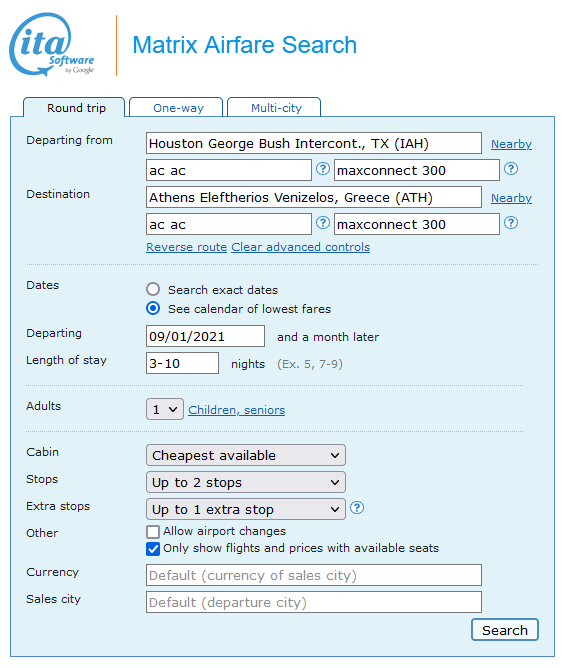The height and width of the screenshot is (668, 577).
Task: Open the Cabin dropdown showing Cheapest available
Action: pyautogui.click(x=246, y=455)
